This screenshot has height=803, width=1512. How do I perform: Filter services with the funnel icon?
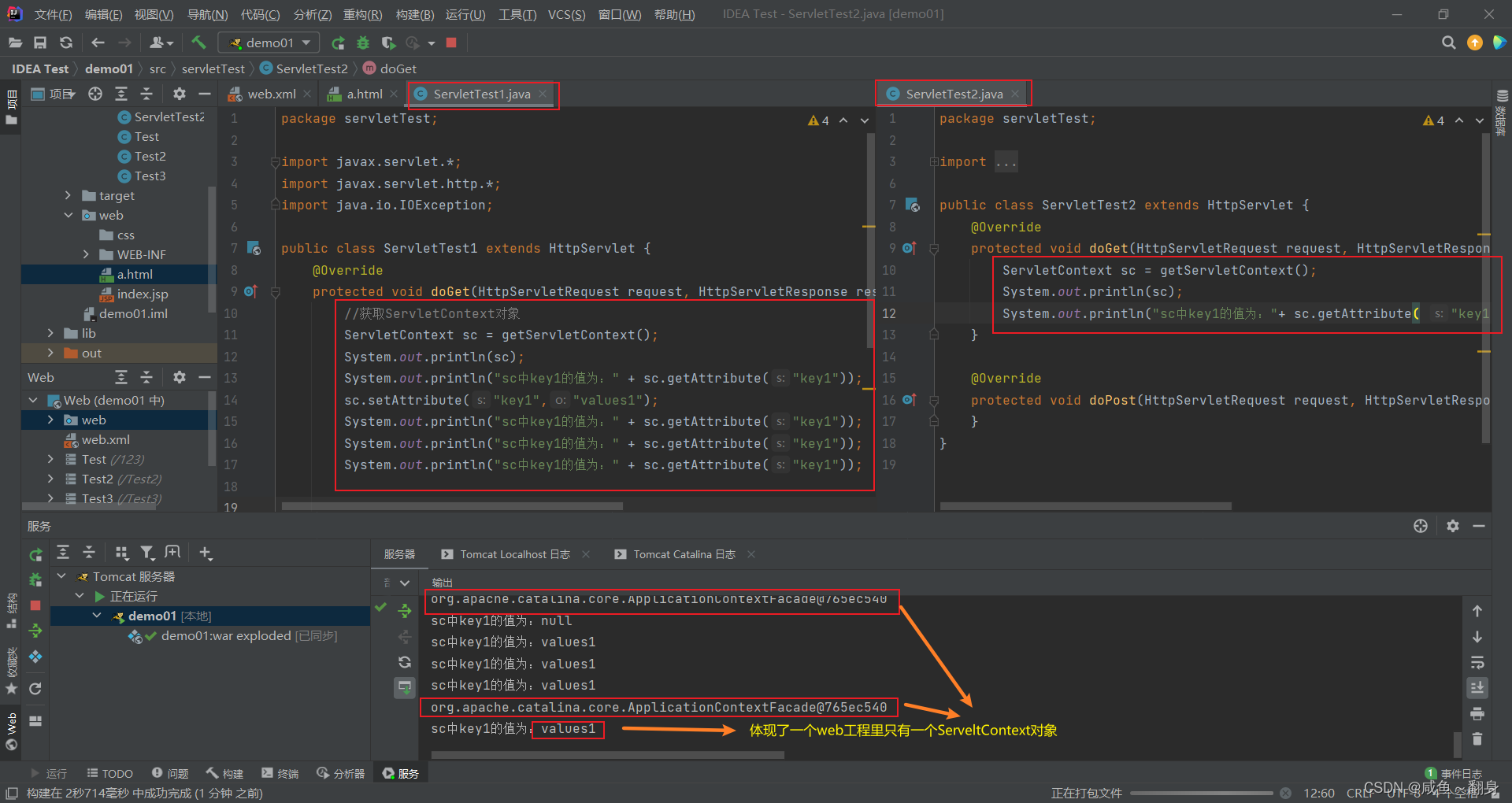[x=147, y=553]
